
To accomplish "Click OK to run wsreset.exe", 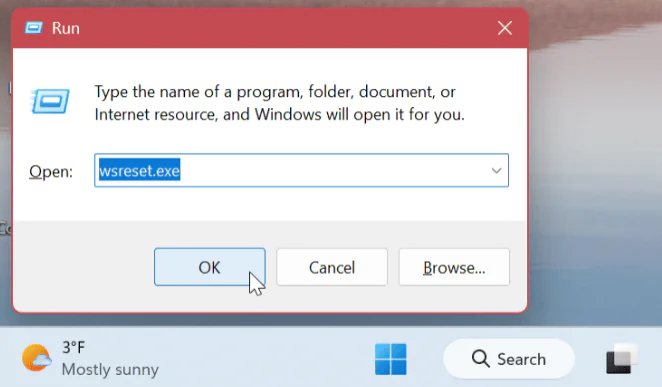I will point(209,267).
